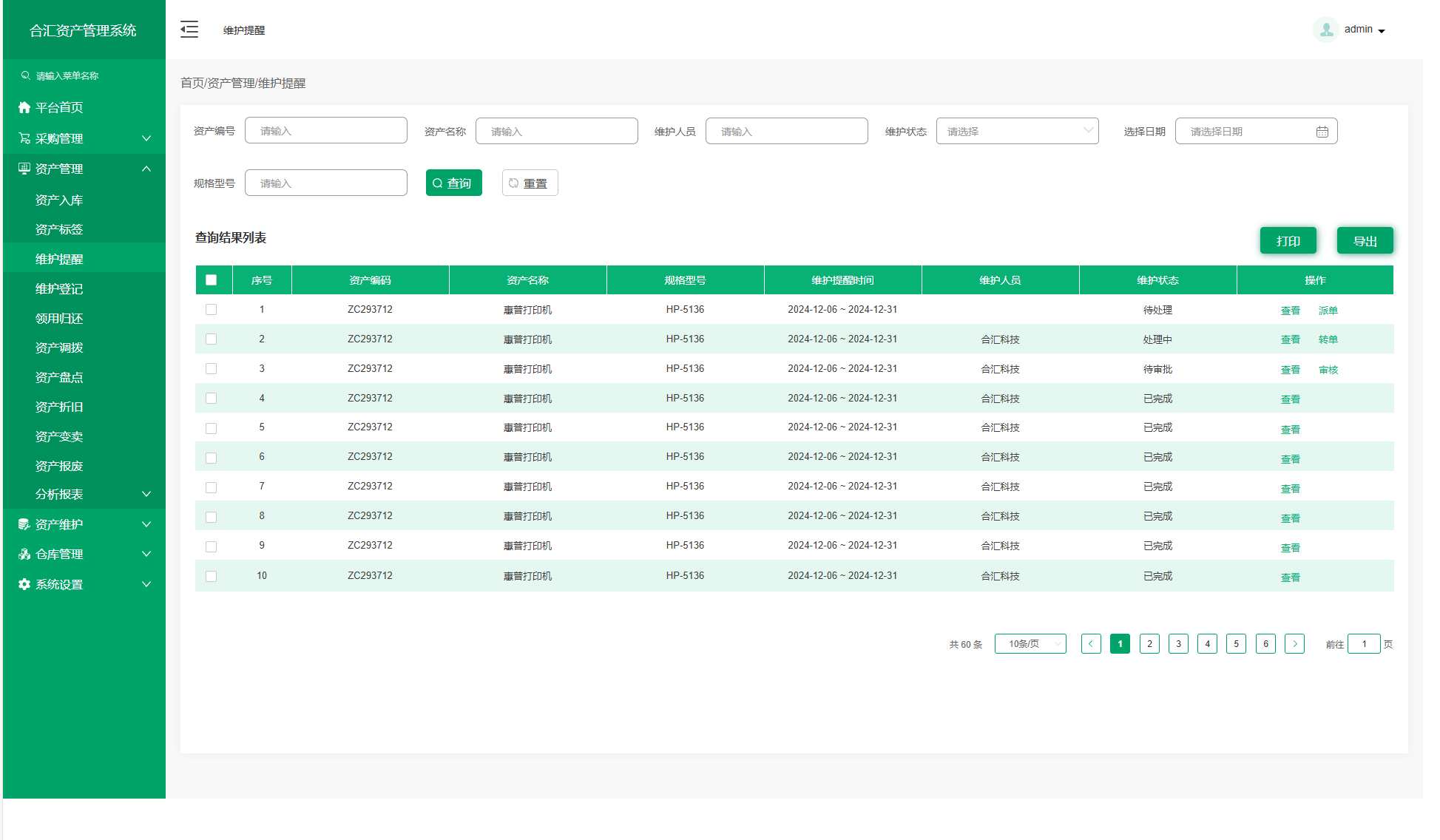This screenshot has width=1440, height=840.
Task: Click the 导出 export button
Action: pos(1365,241)
